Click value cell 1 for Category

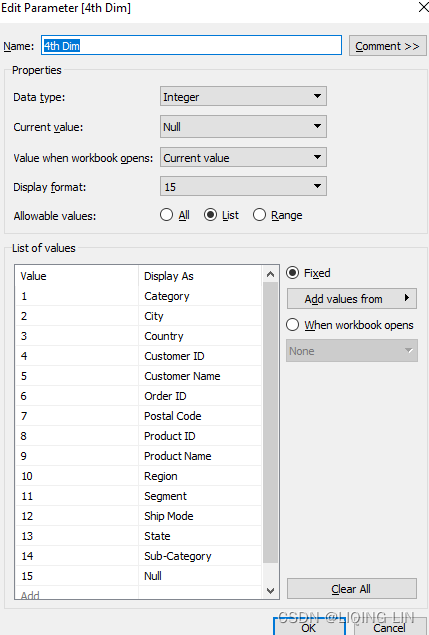click(x=77, y=296)
